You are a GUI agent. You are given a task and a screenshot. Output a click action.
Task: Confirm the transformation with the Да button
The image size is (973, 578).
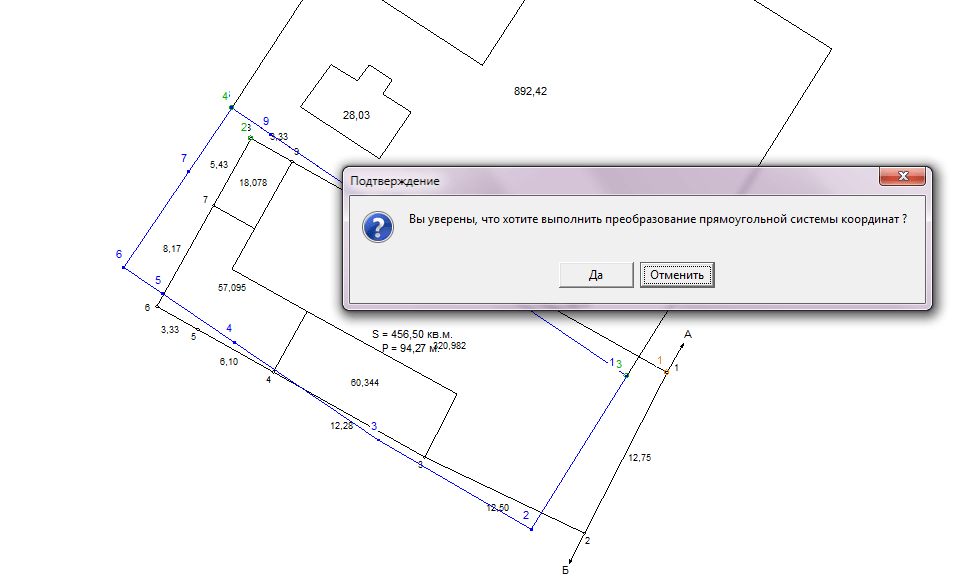596,275
